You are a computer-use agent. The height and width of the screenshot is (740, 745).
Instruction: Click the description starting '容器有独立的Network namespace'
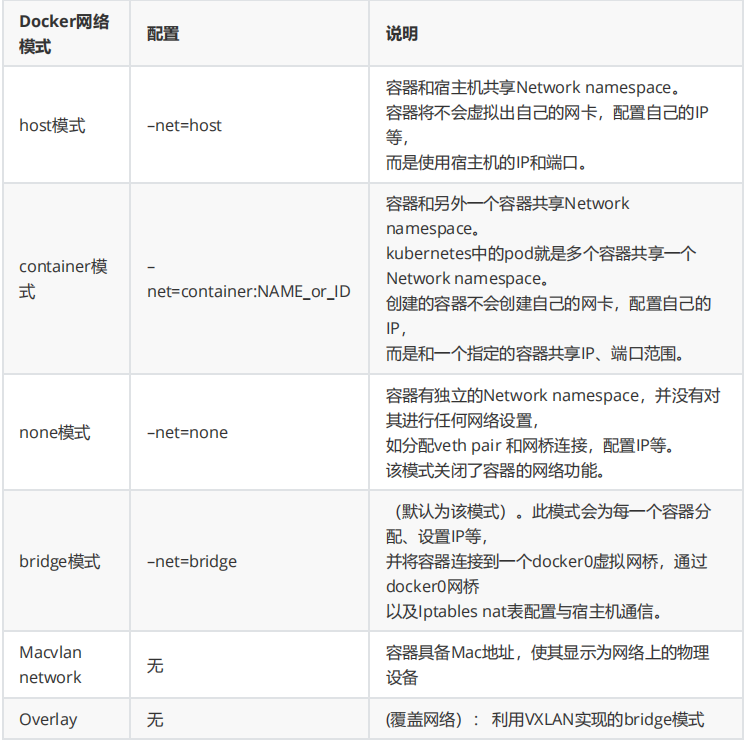tap(553, 433)
